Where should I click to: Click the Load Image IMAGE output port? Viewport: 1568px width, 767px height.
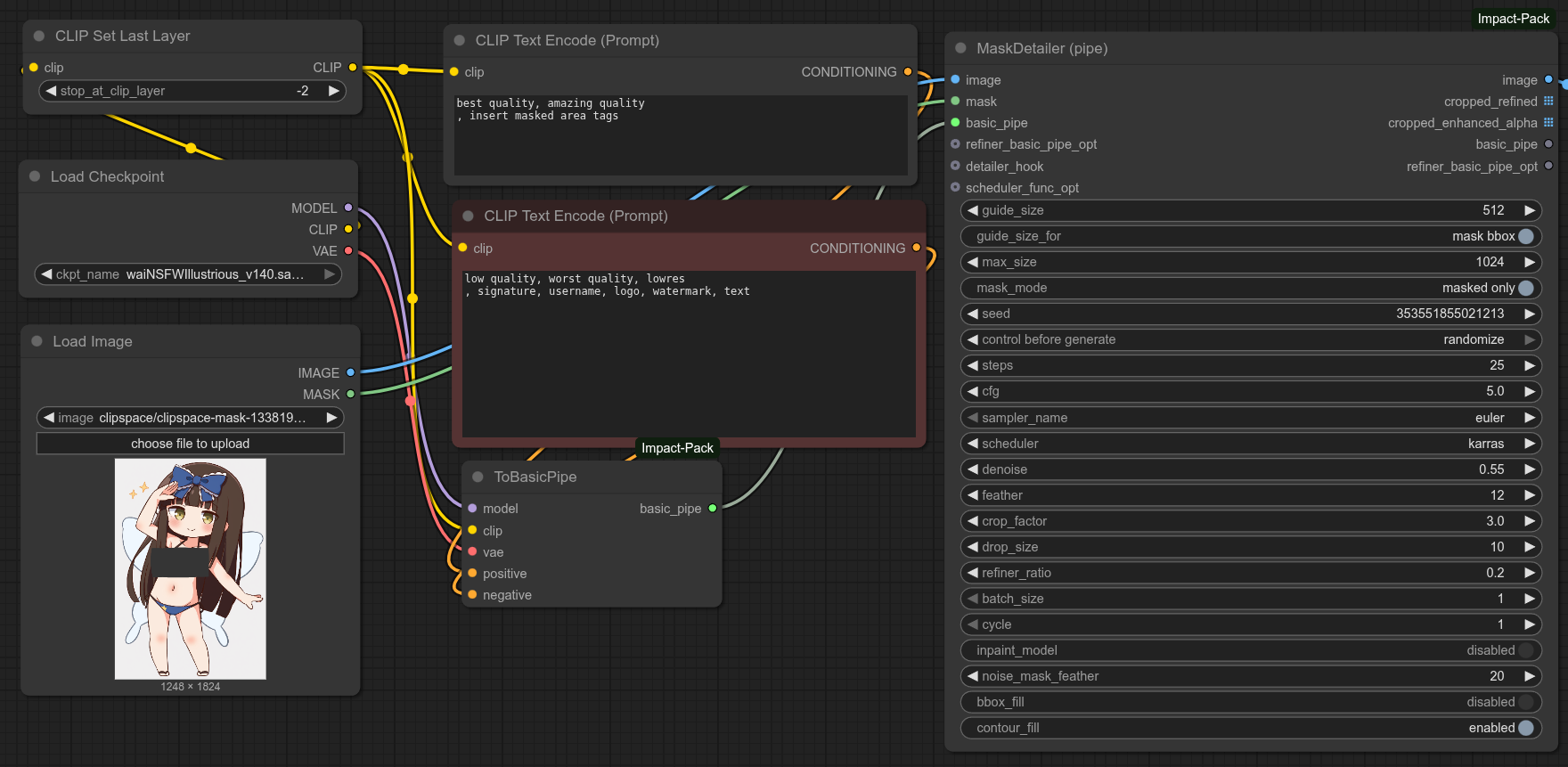(350, 372)
